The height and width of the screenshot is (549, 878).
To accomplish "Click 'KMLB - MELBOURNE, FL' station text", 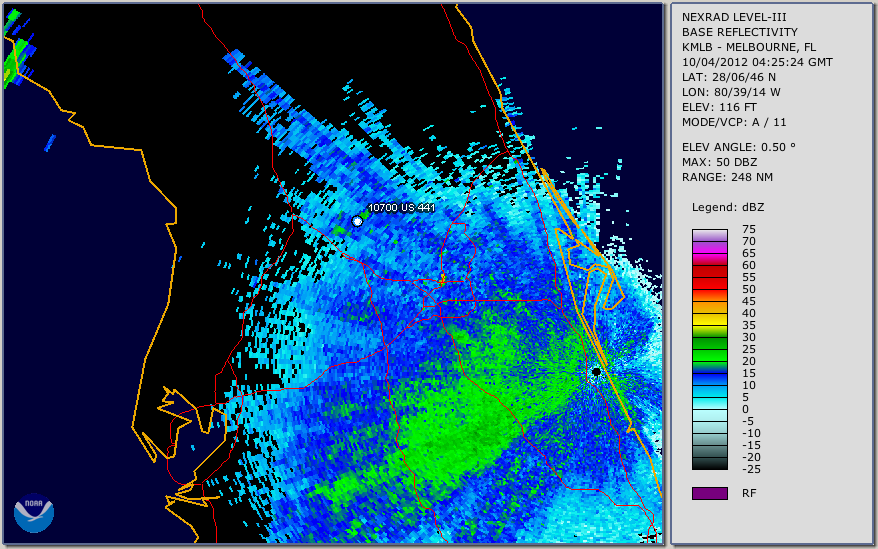I will 749,47.
